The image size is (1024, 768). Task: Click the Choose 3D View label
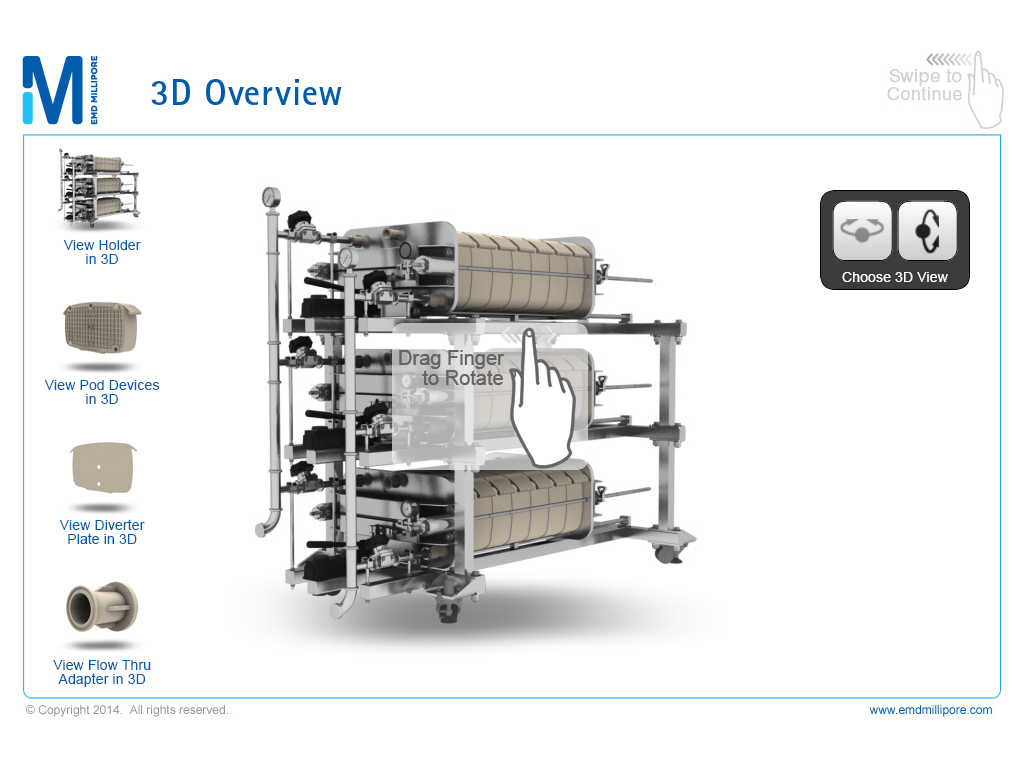coord(894,277)
